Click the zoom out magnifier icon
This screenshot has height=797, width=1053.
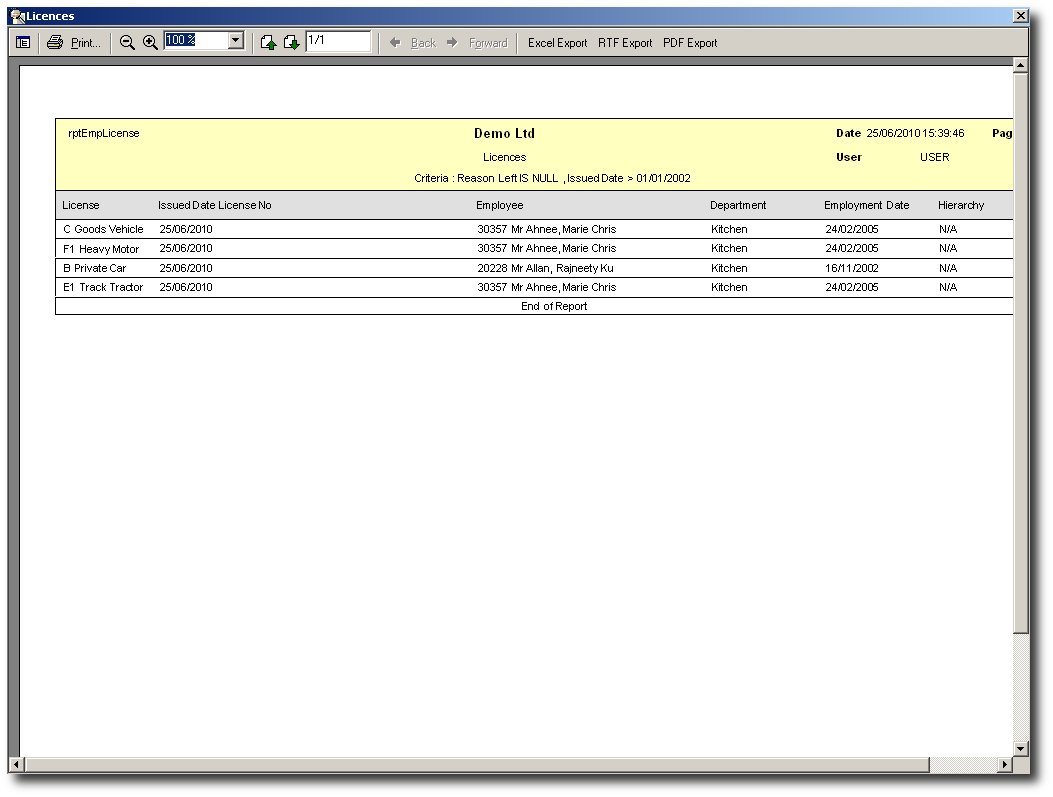(127, 42)
